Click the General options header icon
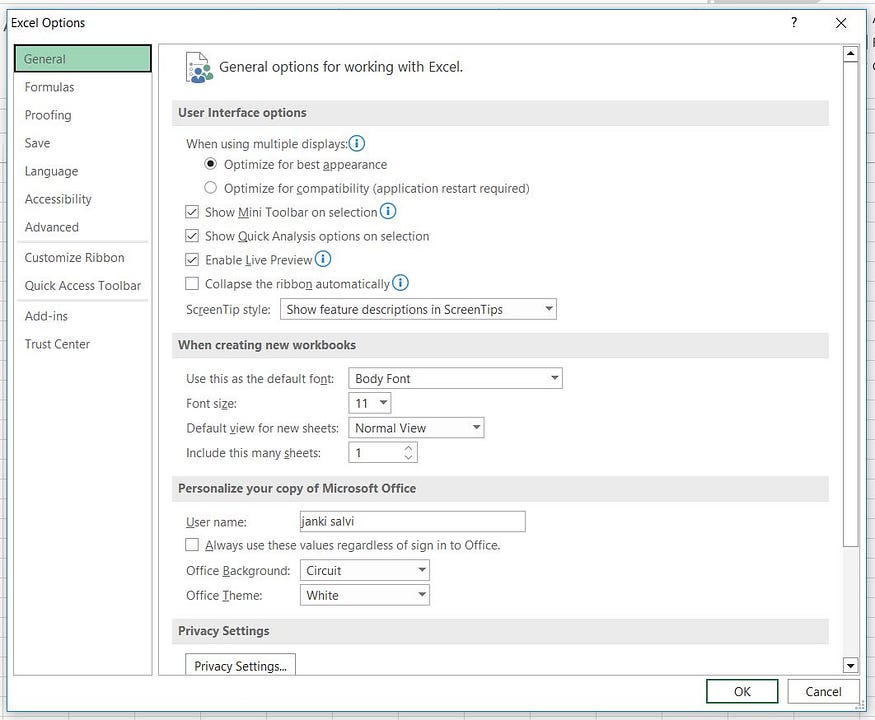Screen dimensions: 875x720 coord(199,68)
